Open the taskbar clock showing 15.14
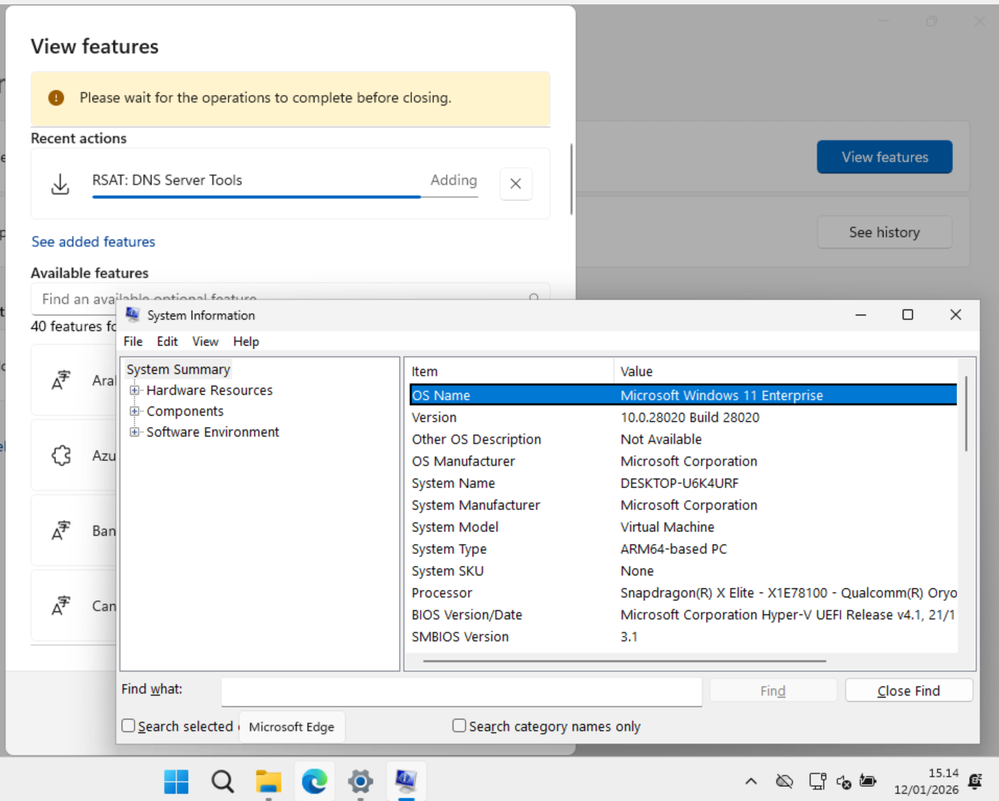 [x=926, y=781]
